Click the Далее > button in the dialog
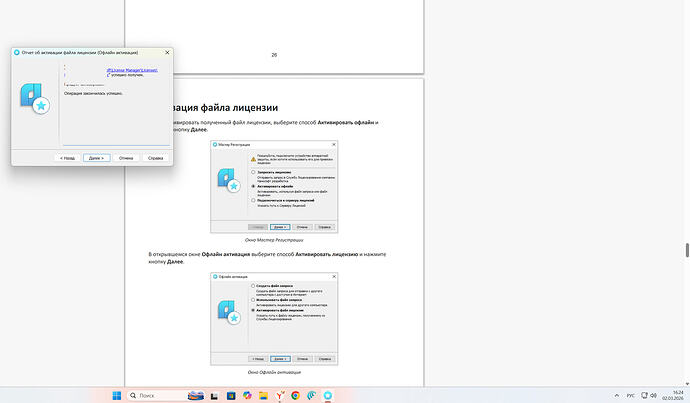 tap(96, 157)
